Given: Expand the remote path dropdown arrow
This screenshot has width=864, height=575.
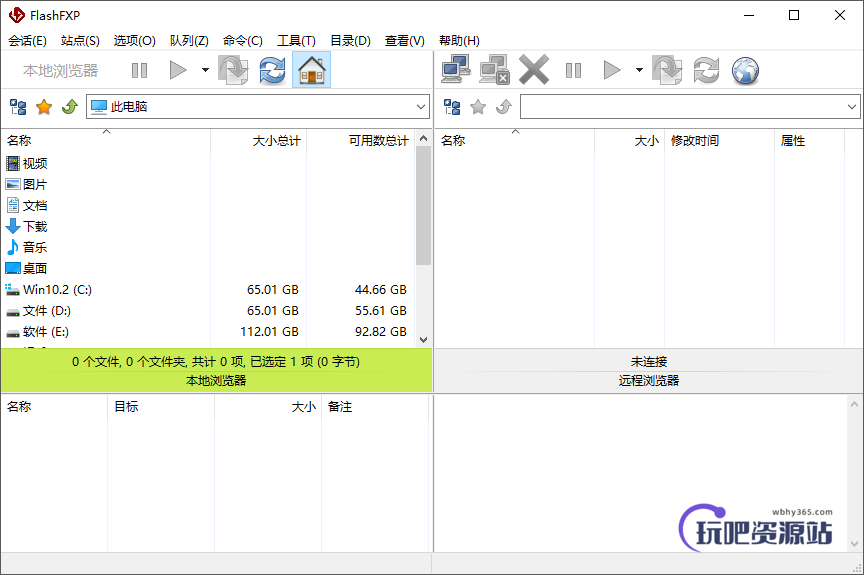Looking at the screenshot, I should tap(852, 107).
